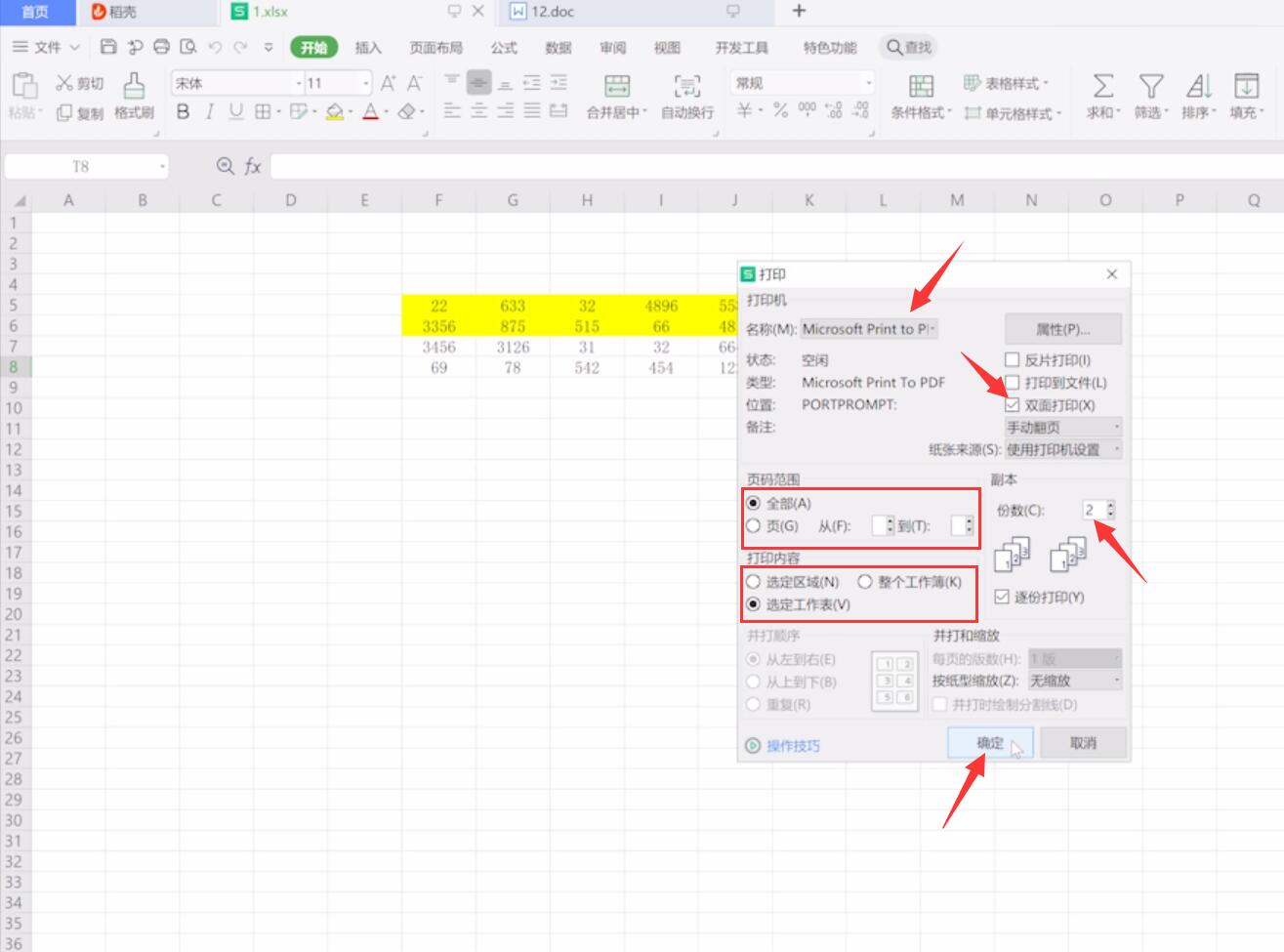
Task: Open Name Box T8 dropdown arrow
Action: [x=162, y=167]
